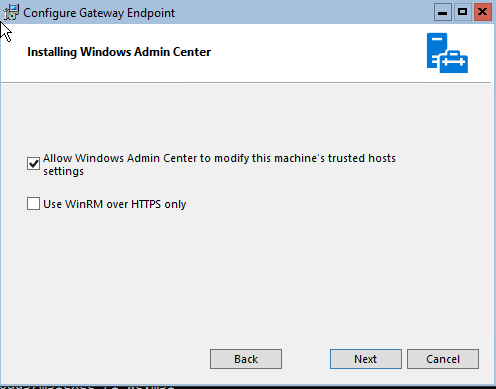This screenshot has width=496, height=389.
Task: Enable the Use WinRM over HTTPS only checkbox
Action: [33, 204]
